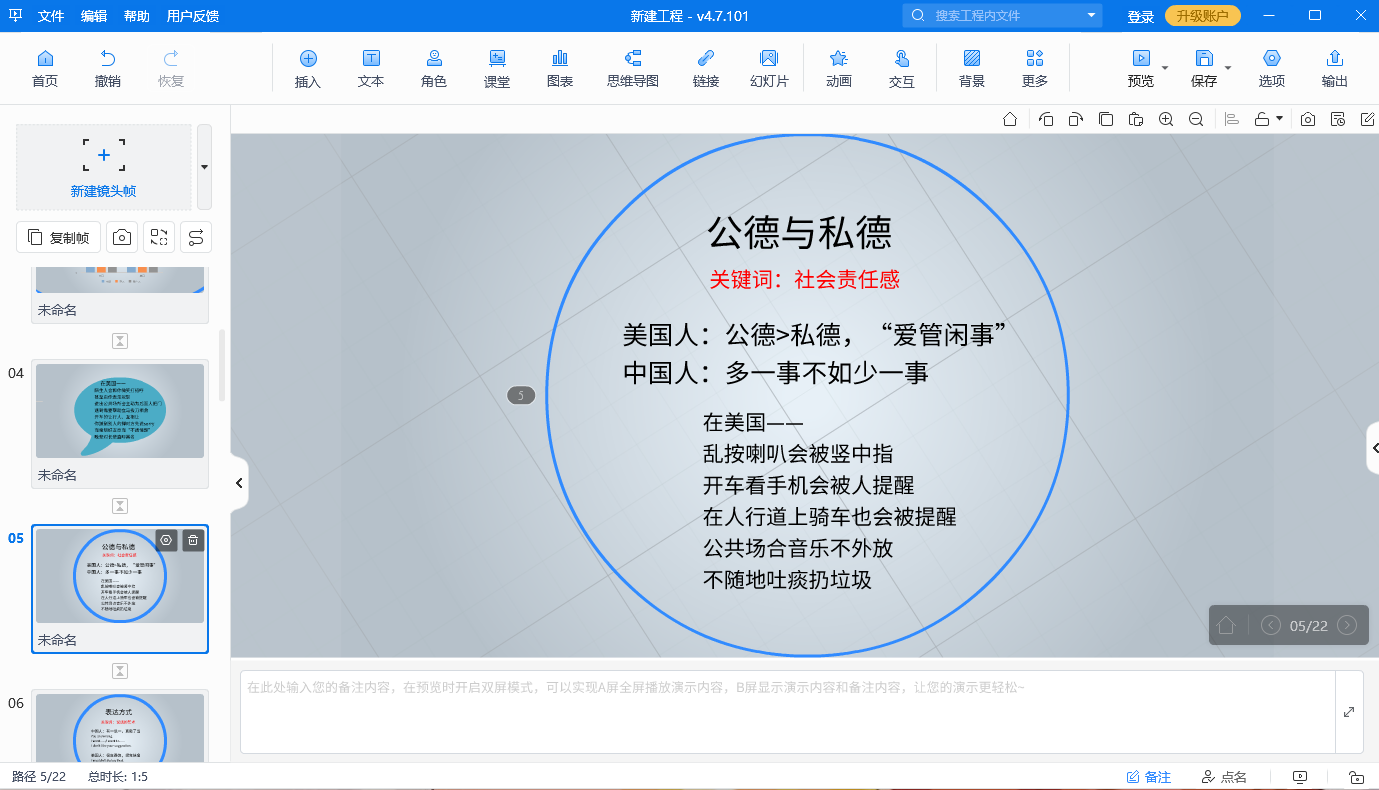Image resolution: width=1379 pixels, height=790 pixels.
Task: Click the transition hourglass between frames 04 and 05
Action: (x=120, y=506)
